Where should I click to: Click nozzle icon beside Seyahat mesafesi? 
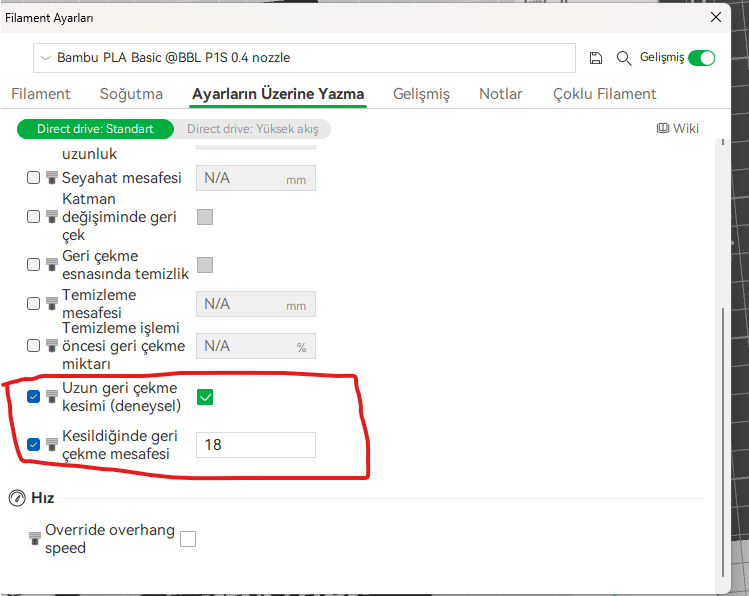coord(52,178)
